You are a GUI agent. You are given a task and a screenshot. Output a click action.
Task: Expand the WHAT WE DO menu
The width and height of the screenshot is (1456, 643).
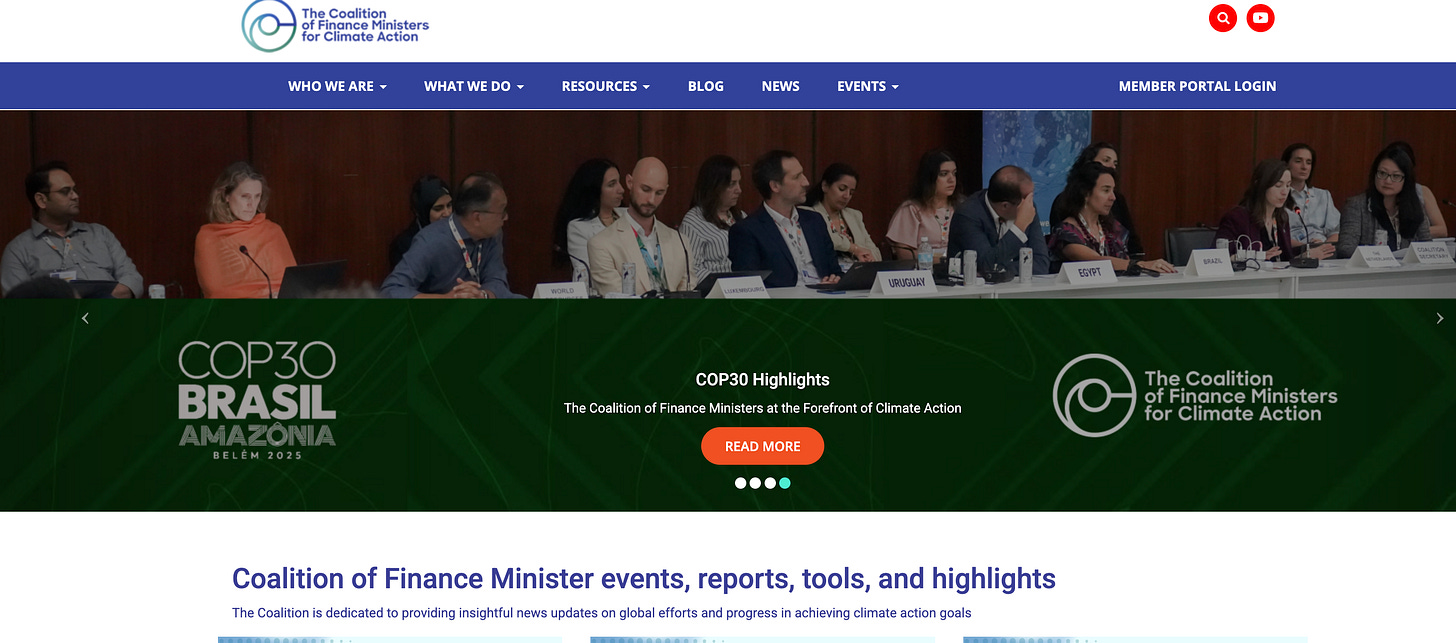coord(474,86)
